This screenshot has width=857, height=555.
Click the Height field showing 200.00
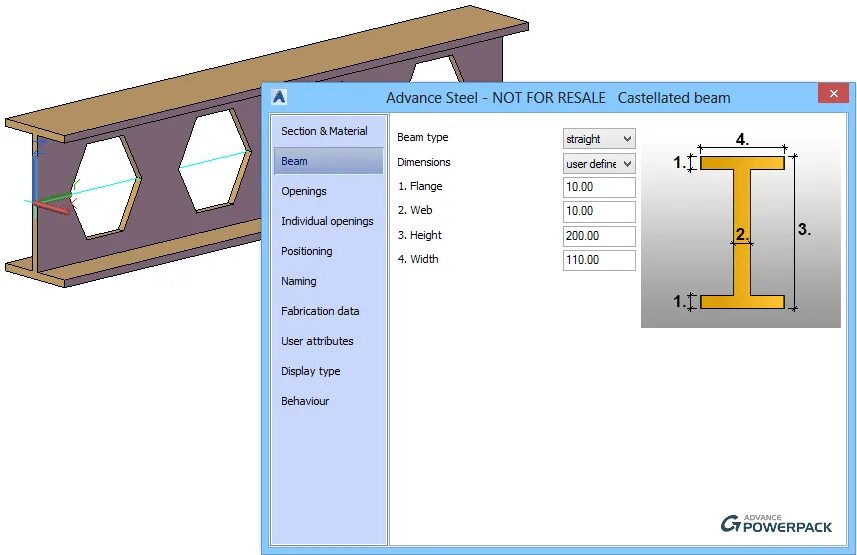(599, 236)
